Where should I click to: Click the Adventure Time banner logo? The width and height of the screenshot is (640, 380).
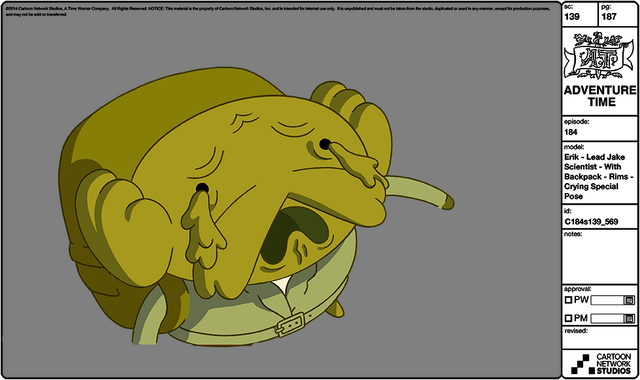click(x=599, y=56)
